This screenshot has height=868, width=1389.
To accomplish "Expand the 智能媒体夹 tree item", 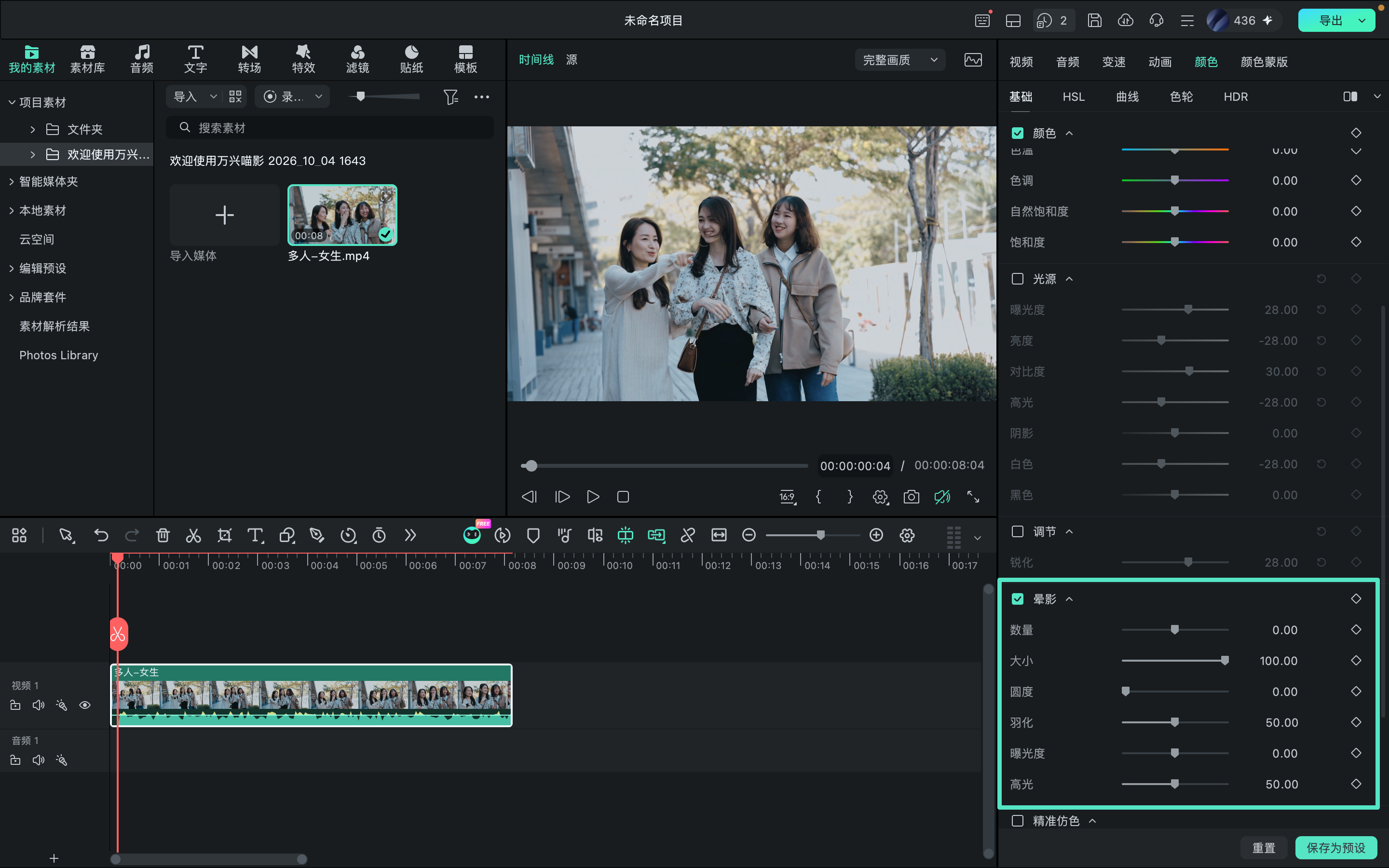I will click(x=12, y=181).
